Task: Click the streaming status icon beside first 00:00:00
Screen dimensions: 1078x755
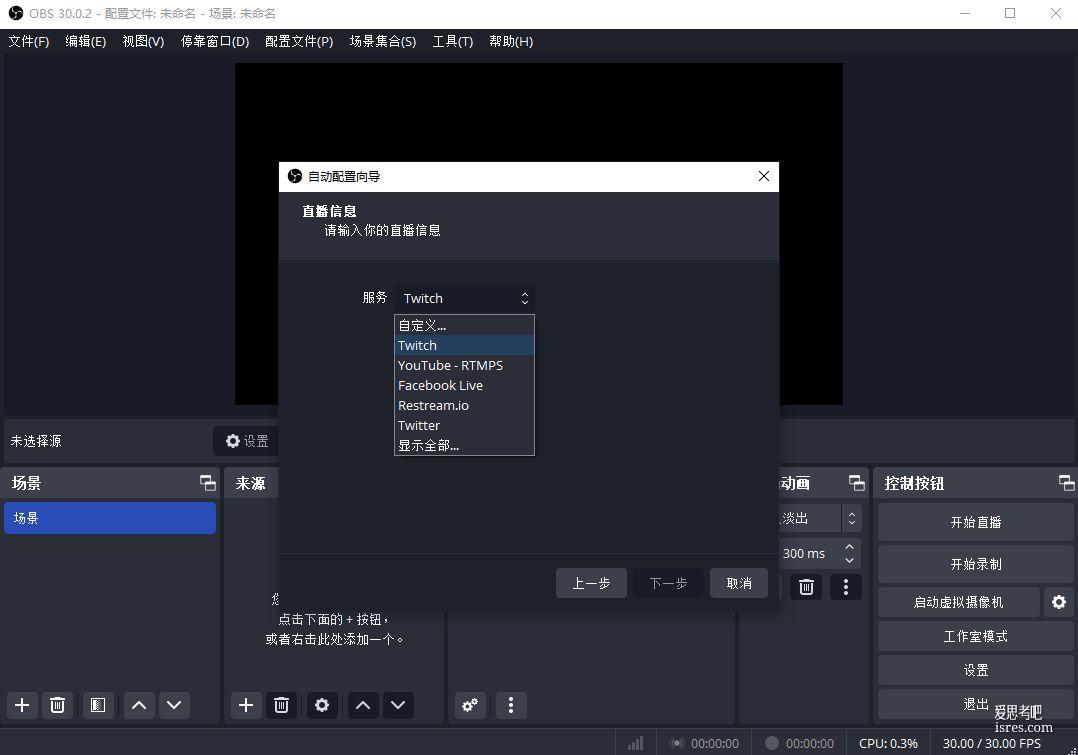Action: click(x=677, y=743)
